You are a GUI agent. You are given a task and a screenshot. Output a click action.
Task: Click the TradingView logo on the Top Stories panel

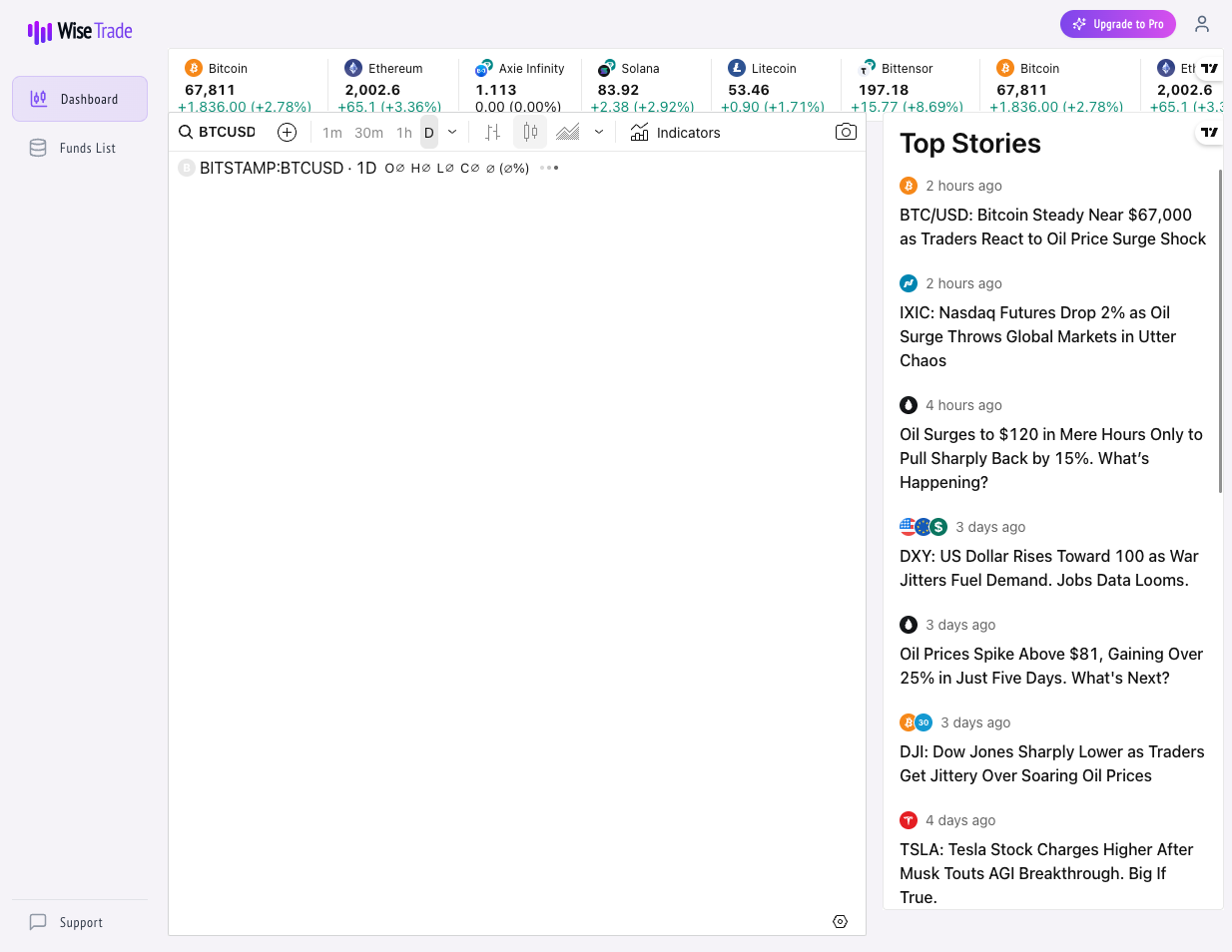point(1208,131)
